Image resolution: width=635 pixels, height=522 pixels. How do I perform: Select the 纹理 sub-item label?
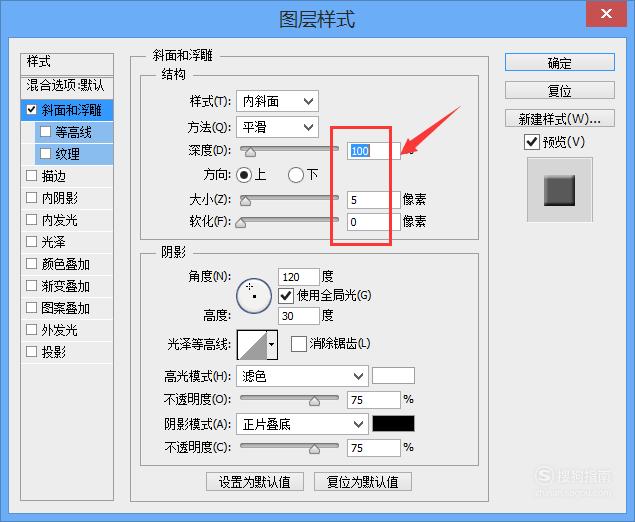click(67, 154)
